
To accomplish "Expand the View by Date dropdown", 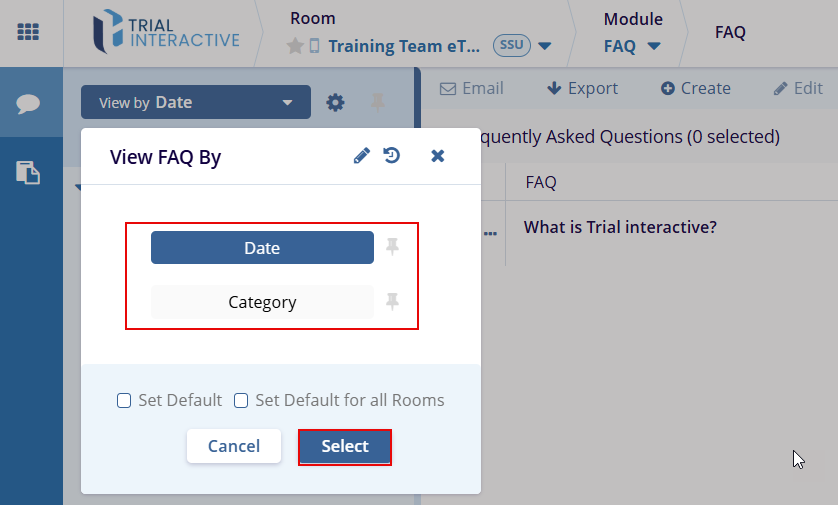I will 197,102.
